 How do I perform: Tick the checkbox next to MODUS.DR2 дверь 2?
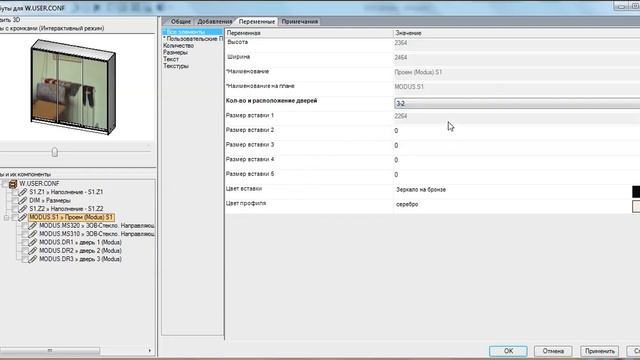[25, 251]
